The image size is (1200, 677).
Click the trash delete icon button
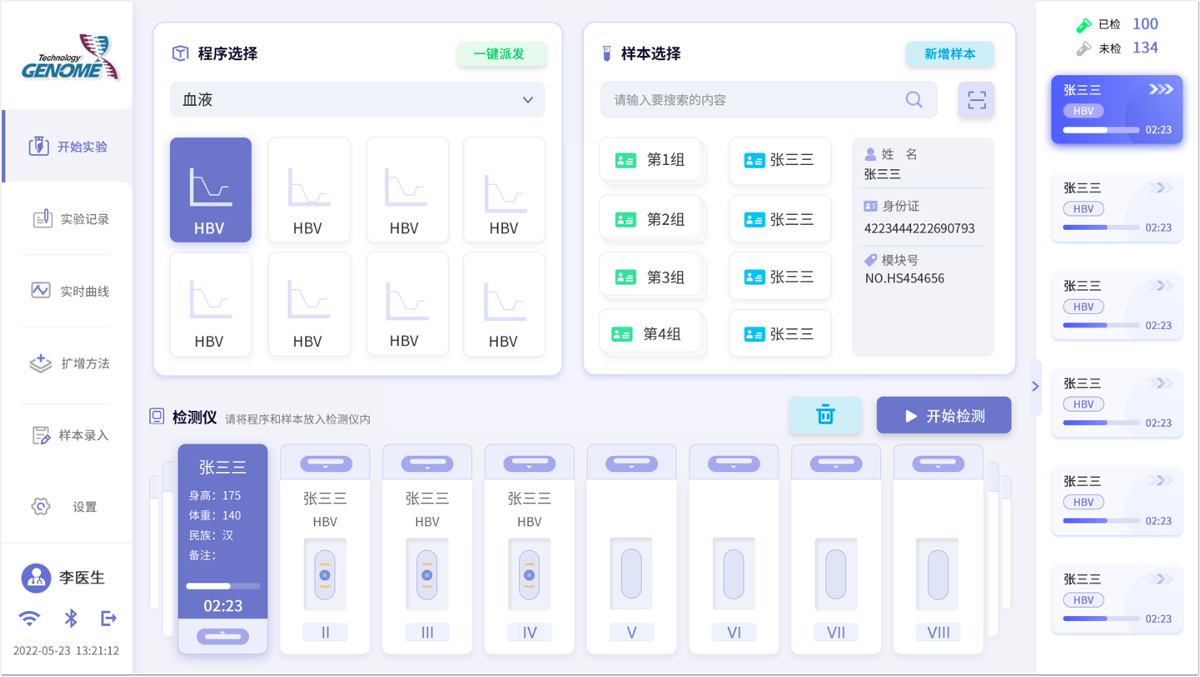[x=825, y=415]
